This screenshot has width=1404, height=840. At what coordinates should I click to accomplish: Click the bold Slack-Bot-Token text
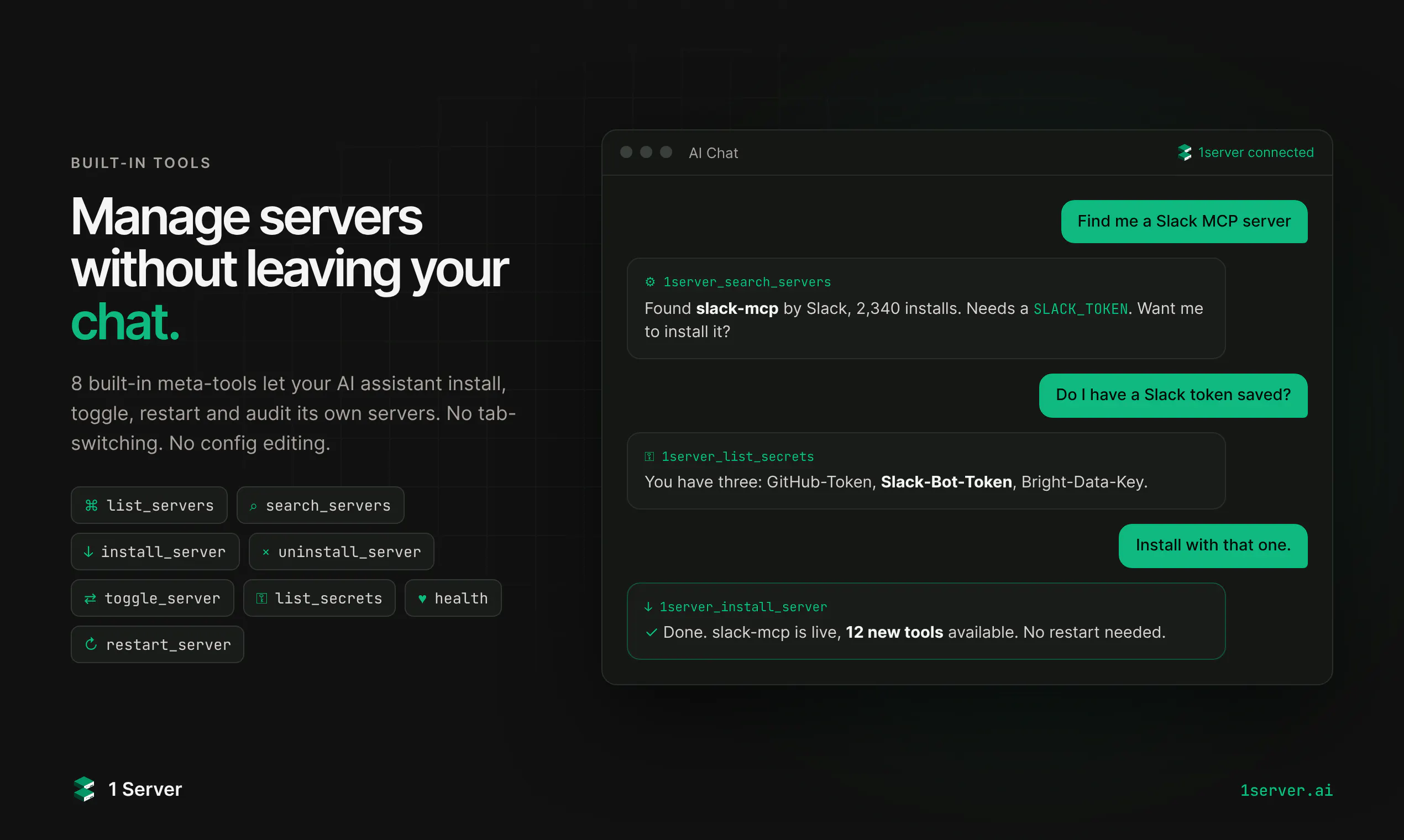tap(946, 482)
